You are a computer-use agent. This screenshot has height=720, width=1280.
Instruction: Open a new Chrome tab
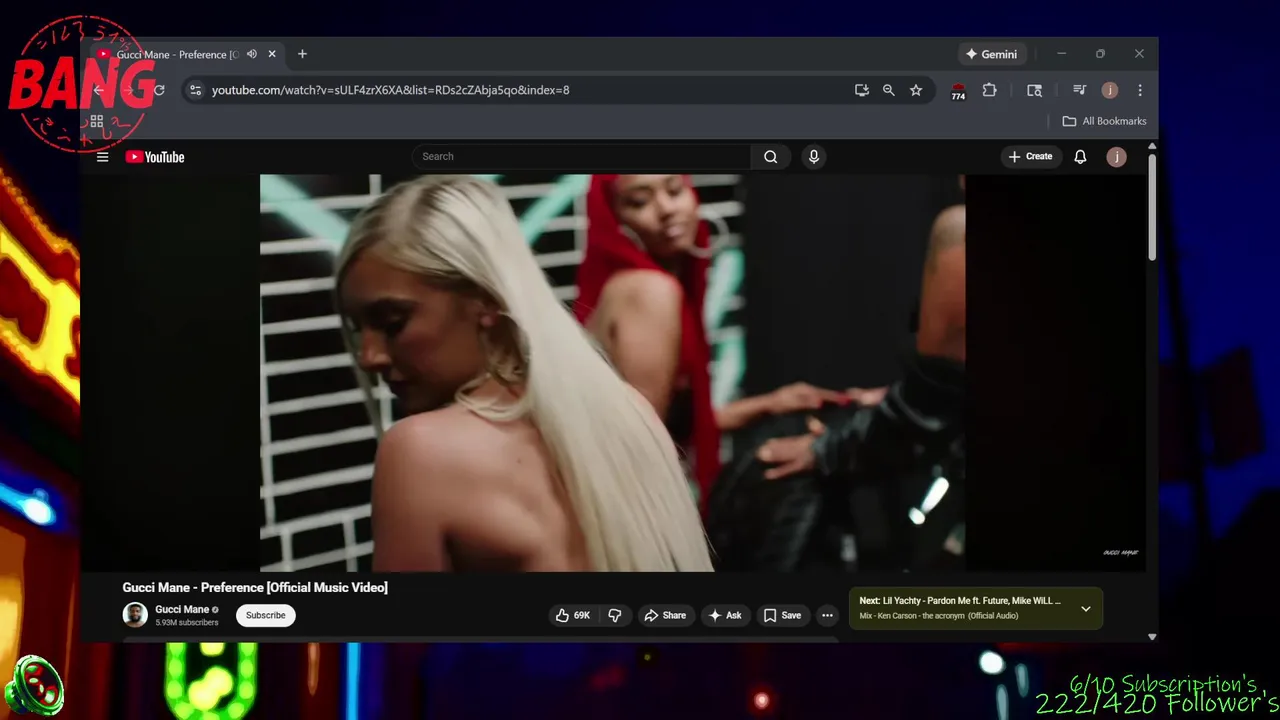coord(302,54)
